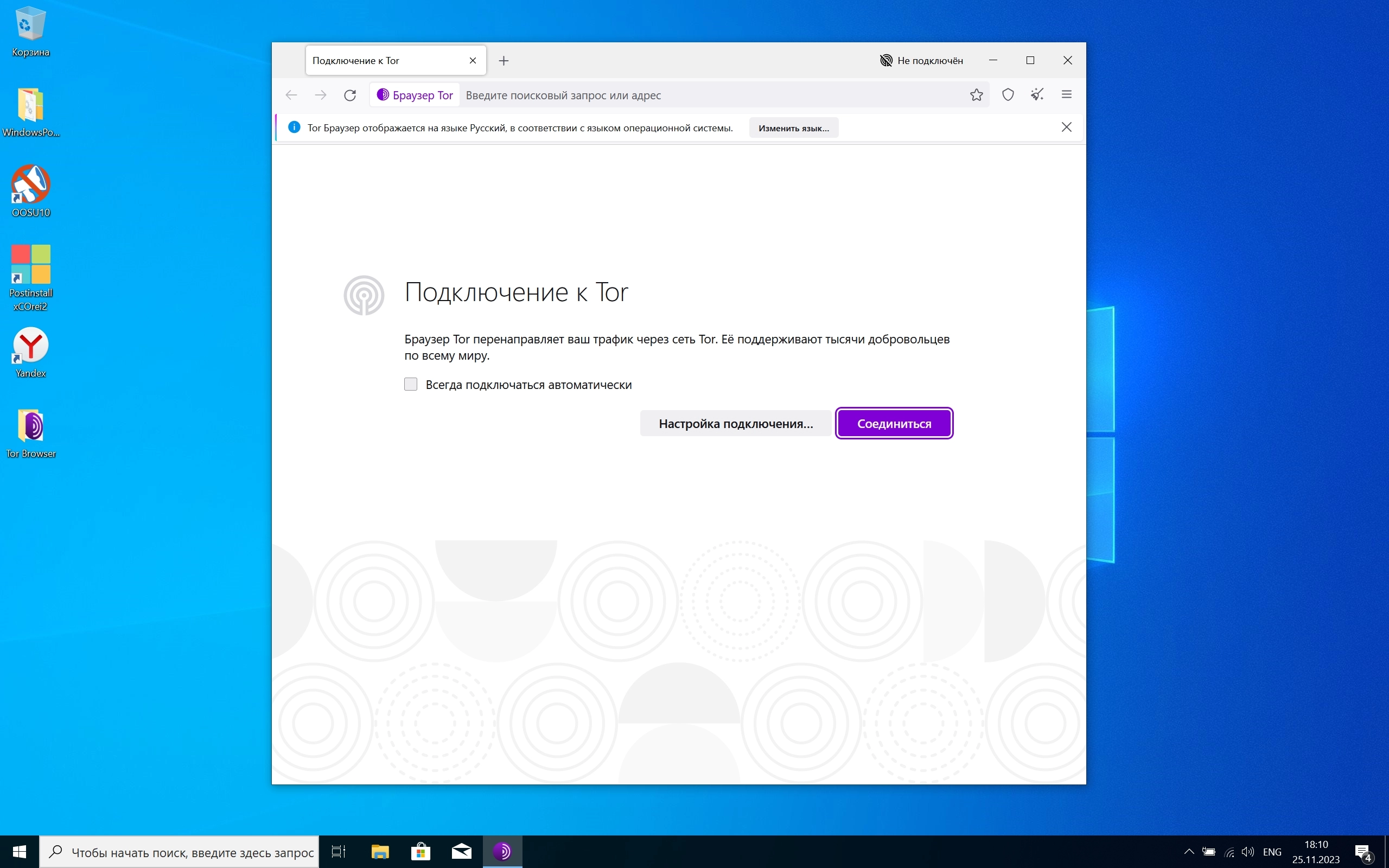This screenshot has height=868, width=1389.
Task: Open the shield security level icon
Action: [1008, 95]
